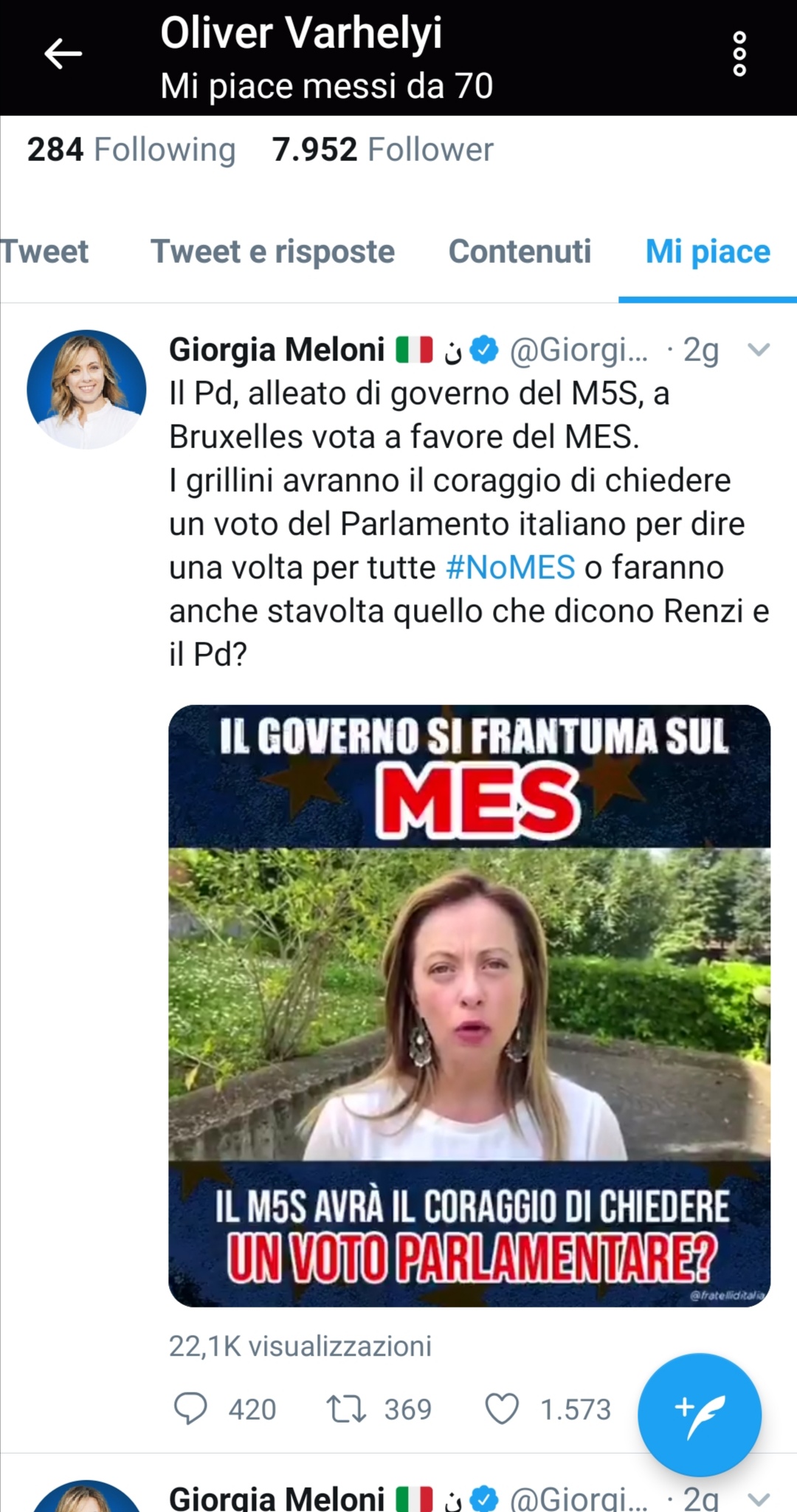Open the three-dot overflow menu
797x1512 pixels.
pos(739,54)
